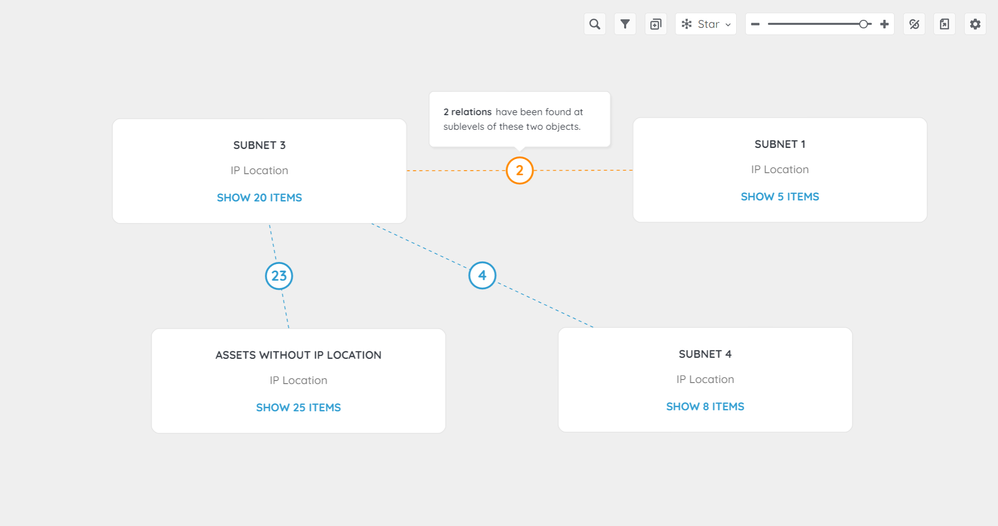Click the export file icon
Screen dimensions: 998x526
click(x=945, y=24)
